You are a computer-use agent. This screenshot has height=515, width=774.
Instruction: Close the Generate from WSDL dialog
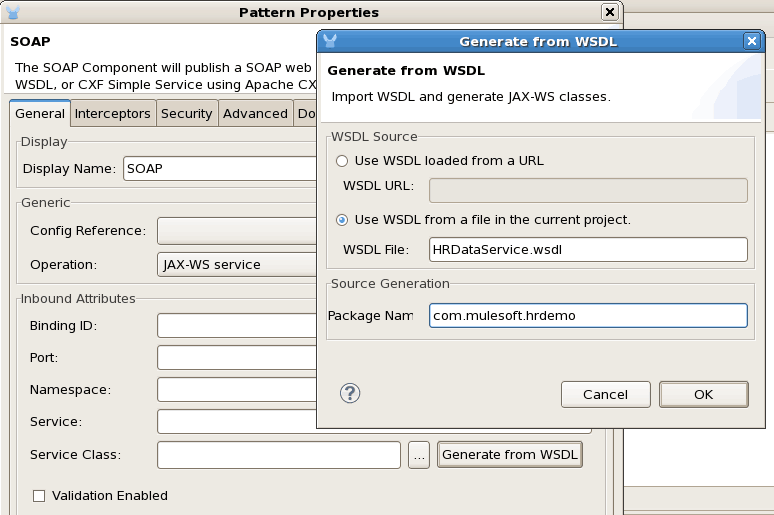click(751, 41)
